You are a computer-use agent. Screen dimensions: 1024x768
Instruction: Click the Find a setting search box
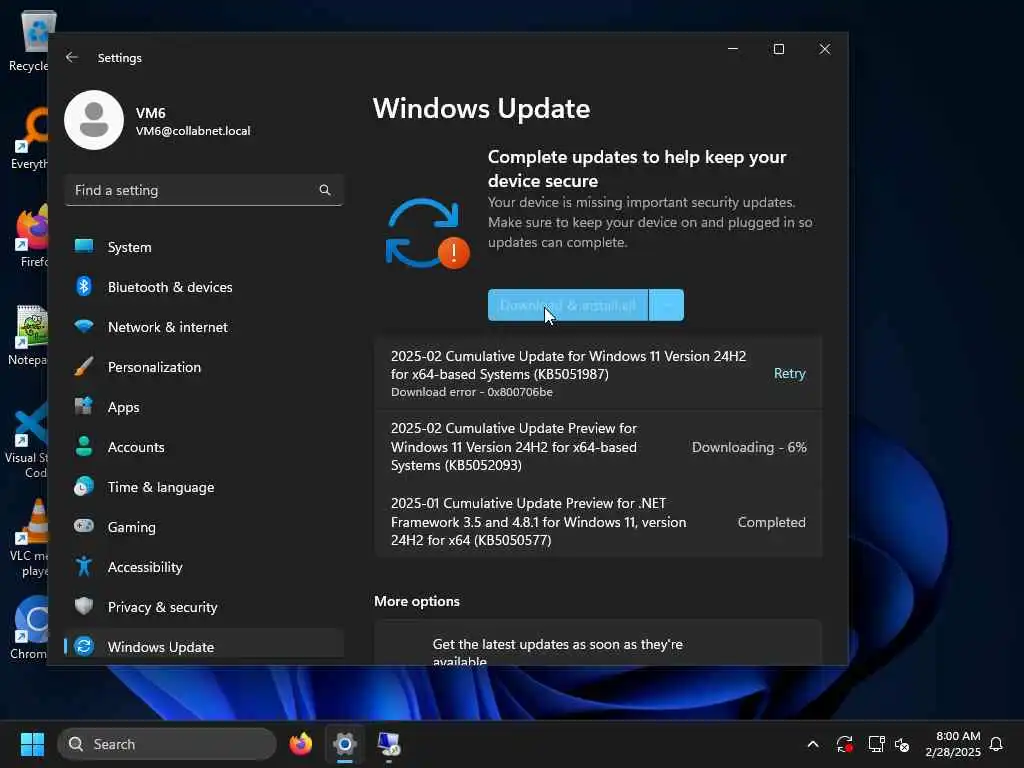point(204,190)
